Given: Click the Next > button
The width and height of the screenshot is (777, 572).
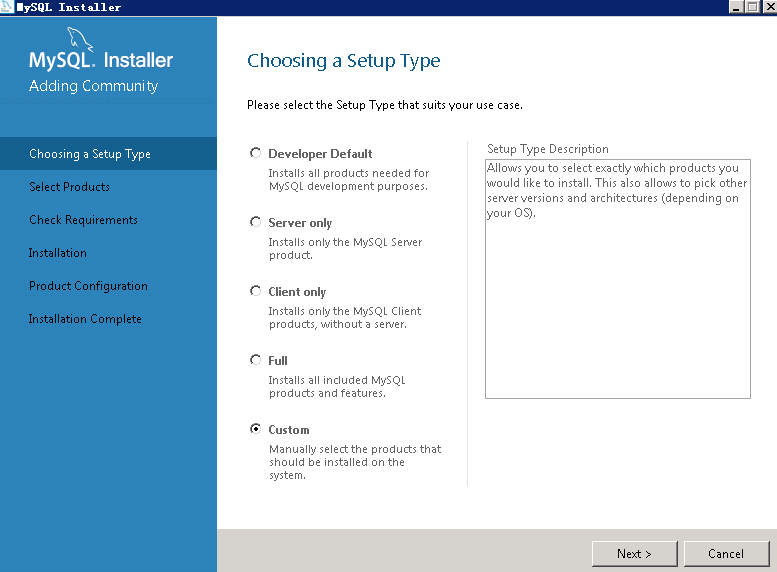Looking at the screenshot, I should click(634, 554).
